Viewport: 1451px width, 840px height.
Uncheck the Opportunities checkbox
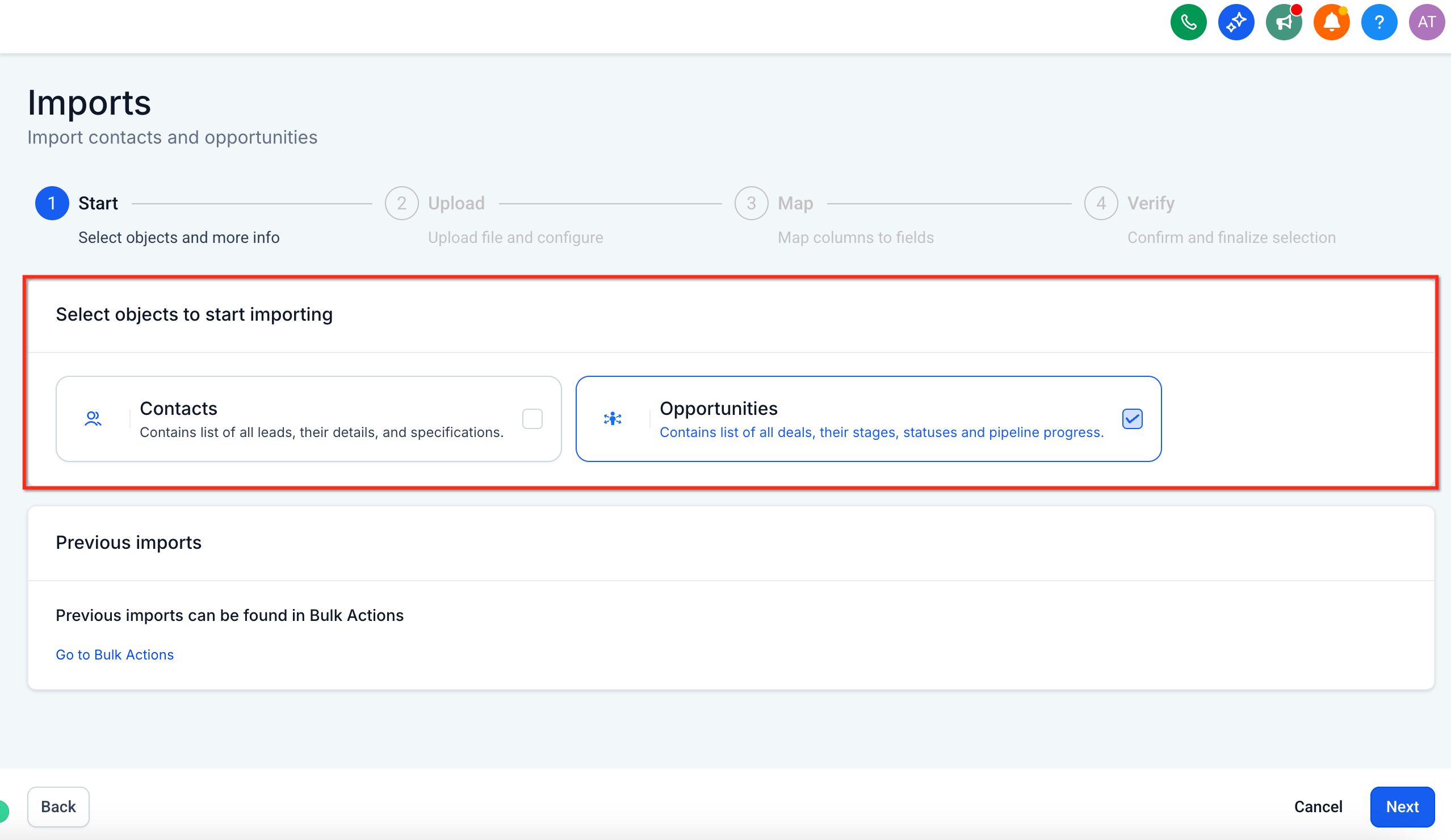tap(1132, 418)
